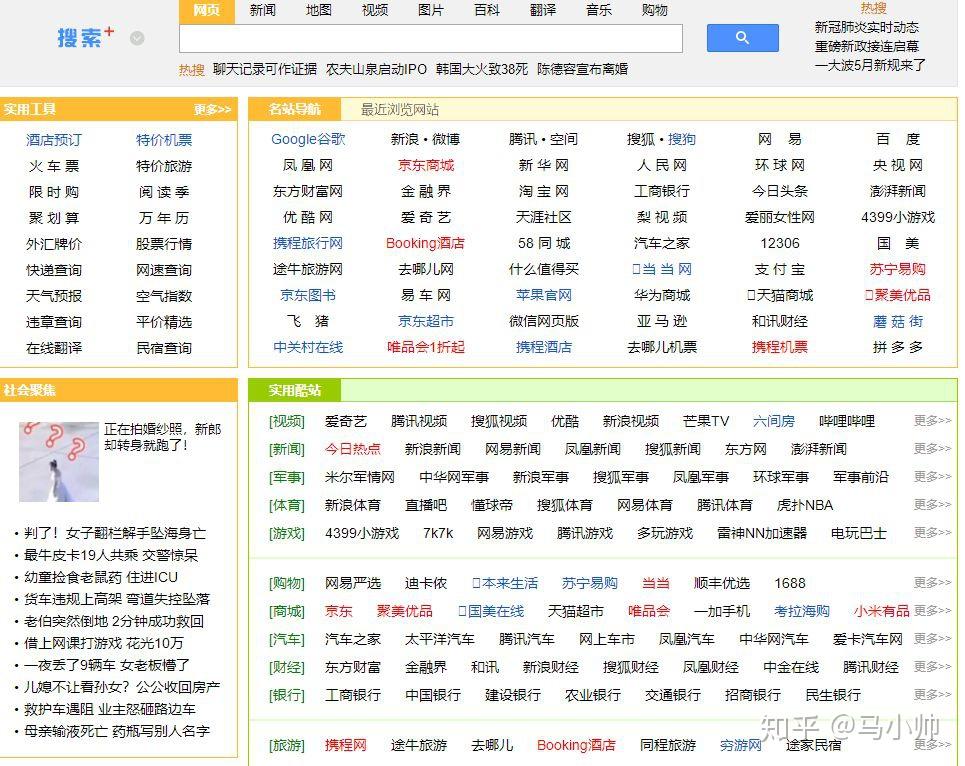This screenshot has height=766, width=965.
Task: Open the [银行] category label
Action: coord(287,695)
